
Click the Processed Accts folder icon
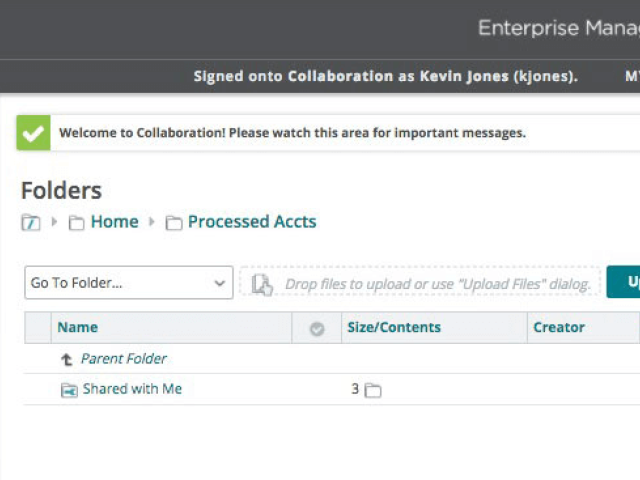(x=174, y=223)
